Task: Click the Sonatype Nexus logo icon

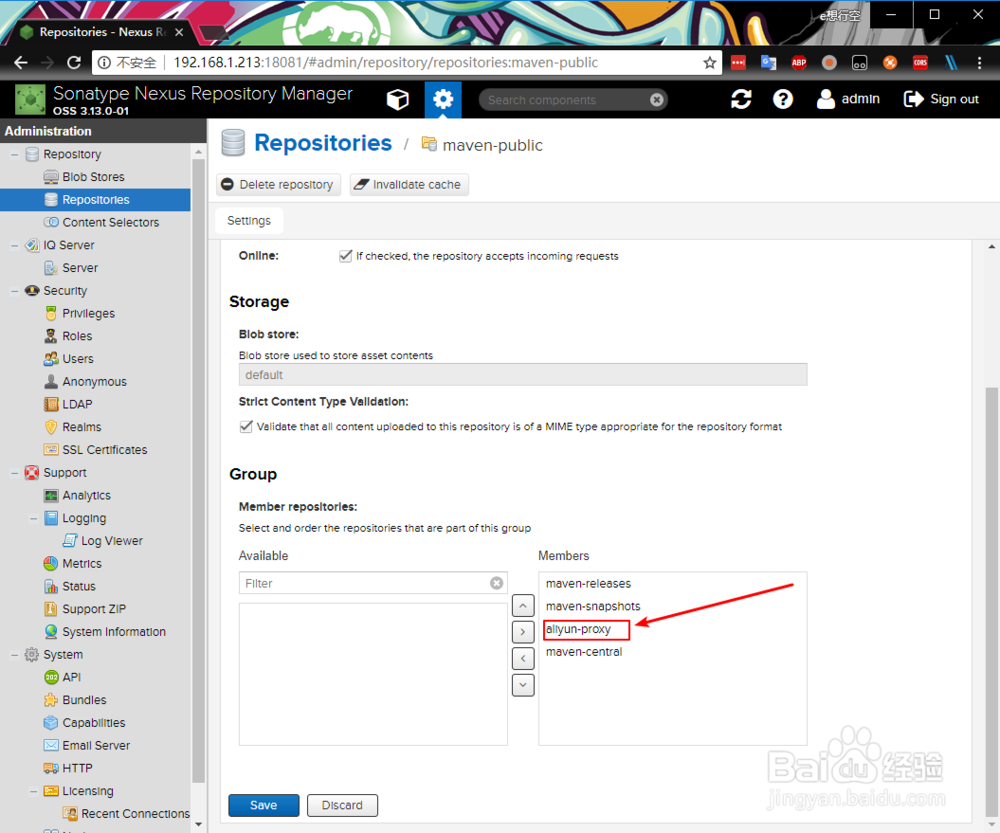Action: coord(30,100)
